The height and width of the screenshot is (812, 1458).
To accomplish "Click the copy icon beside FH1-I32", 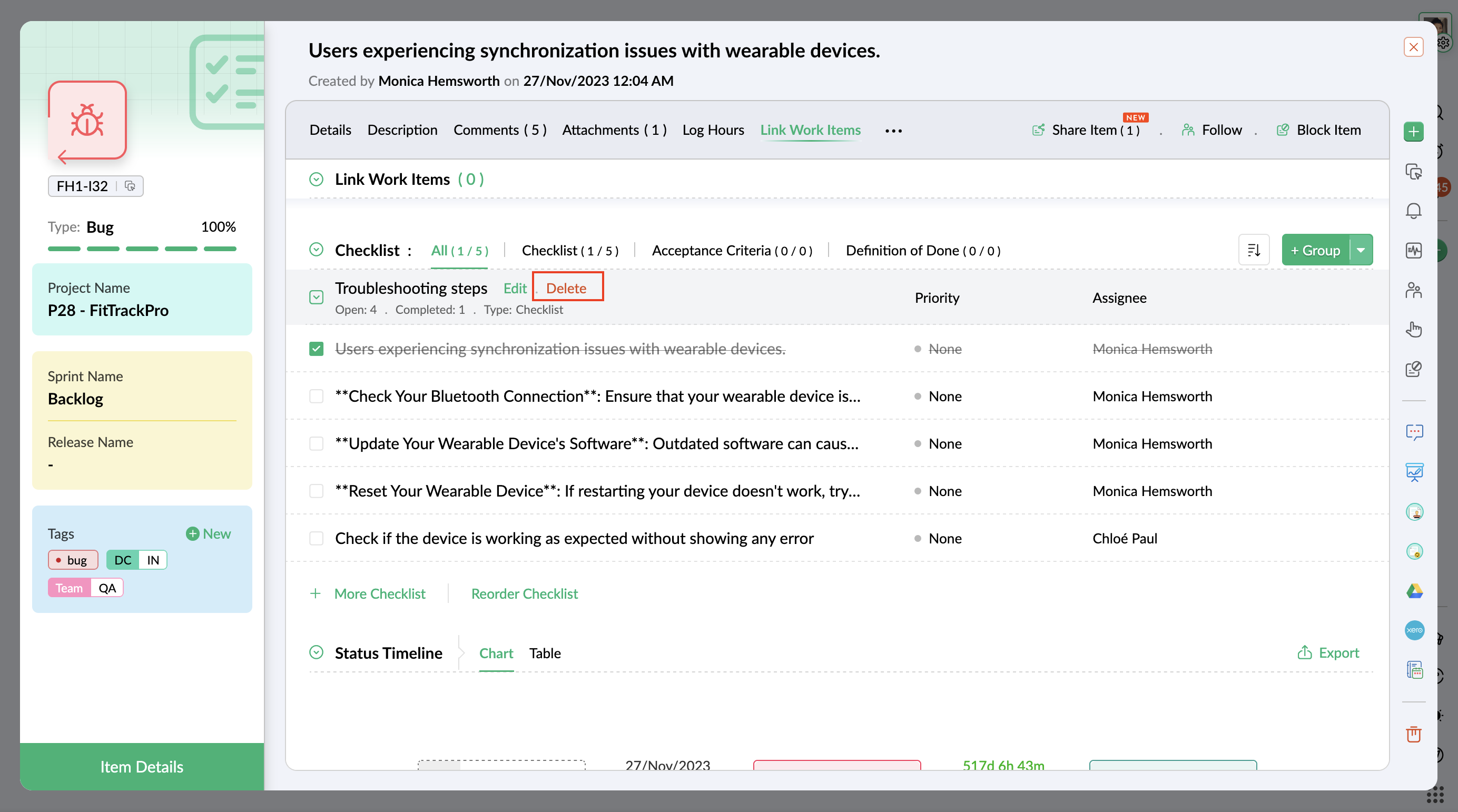I will click(130, 185).
